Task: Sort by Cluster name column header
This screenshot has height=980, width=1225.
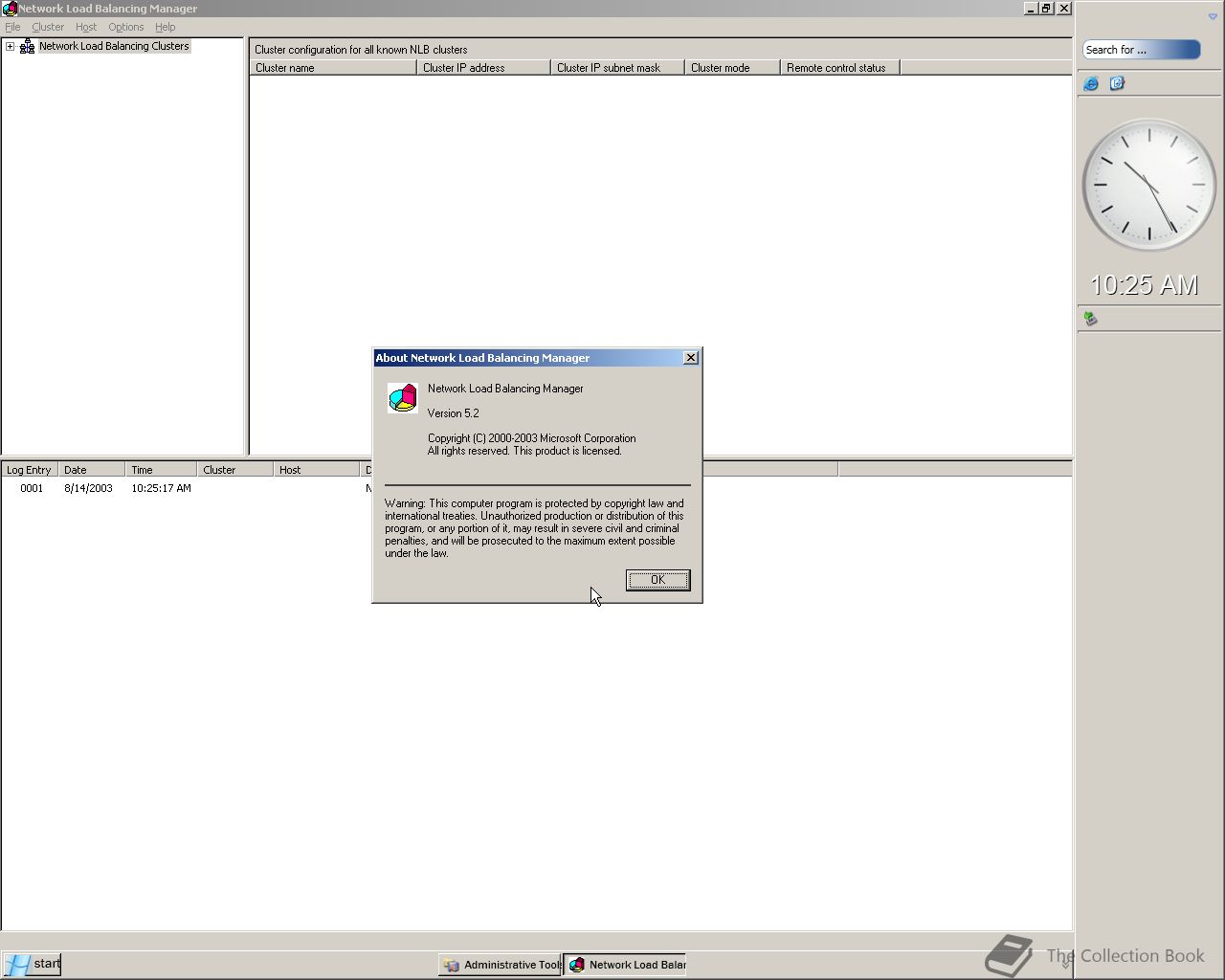Action: 333,68
